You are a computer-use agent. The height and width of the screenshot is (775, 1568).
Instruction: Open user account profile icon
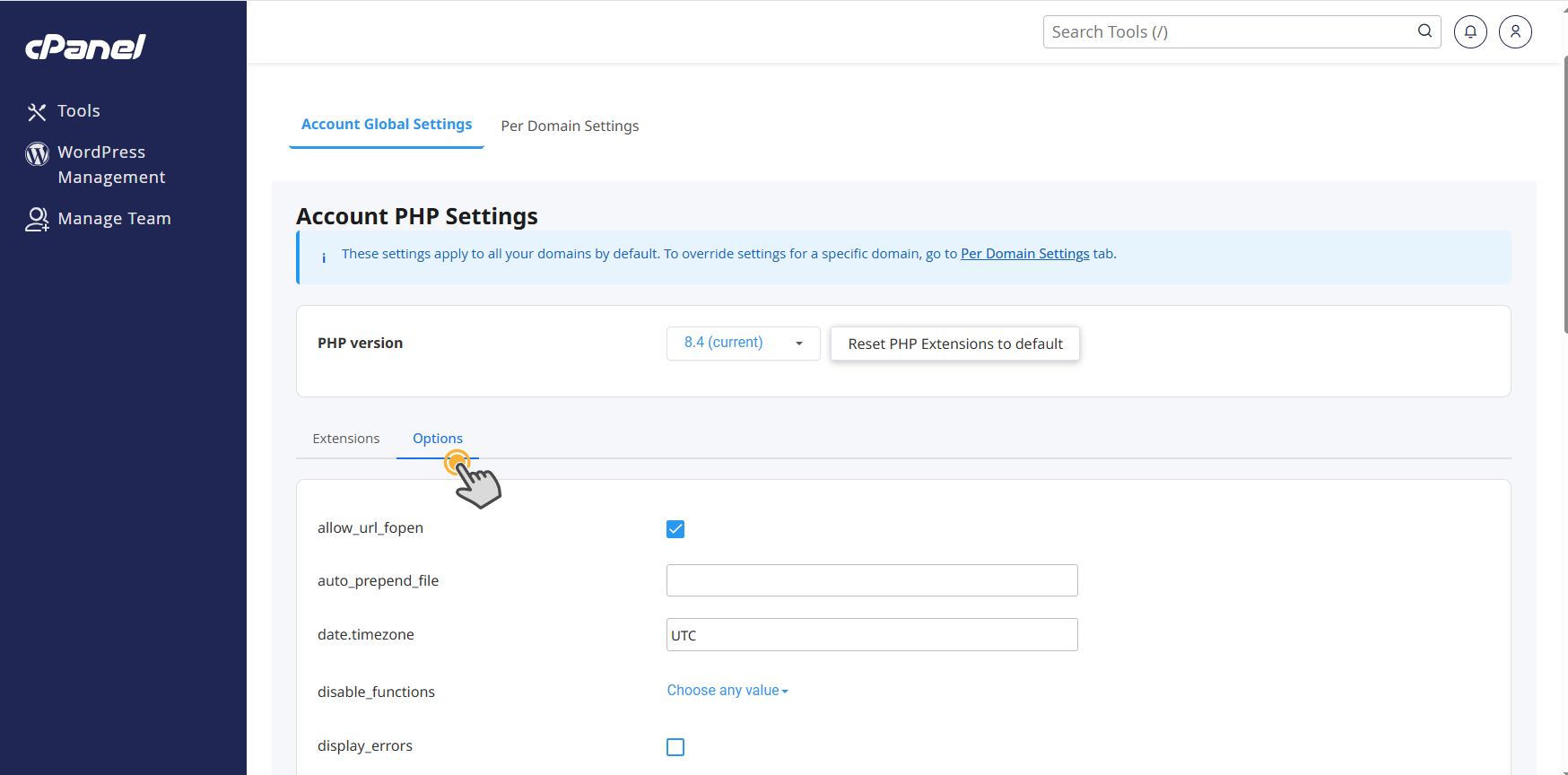point(1515,32)
